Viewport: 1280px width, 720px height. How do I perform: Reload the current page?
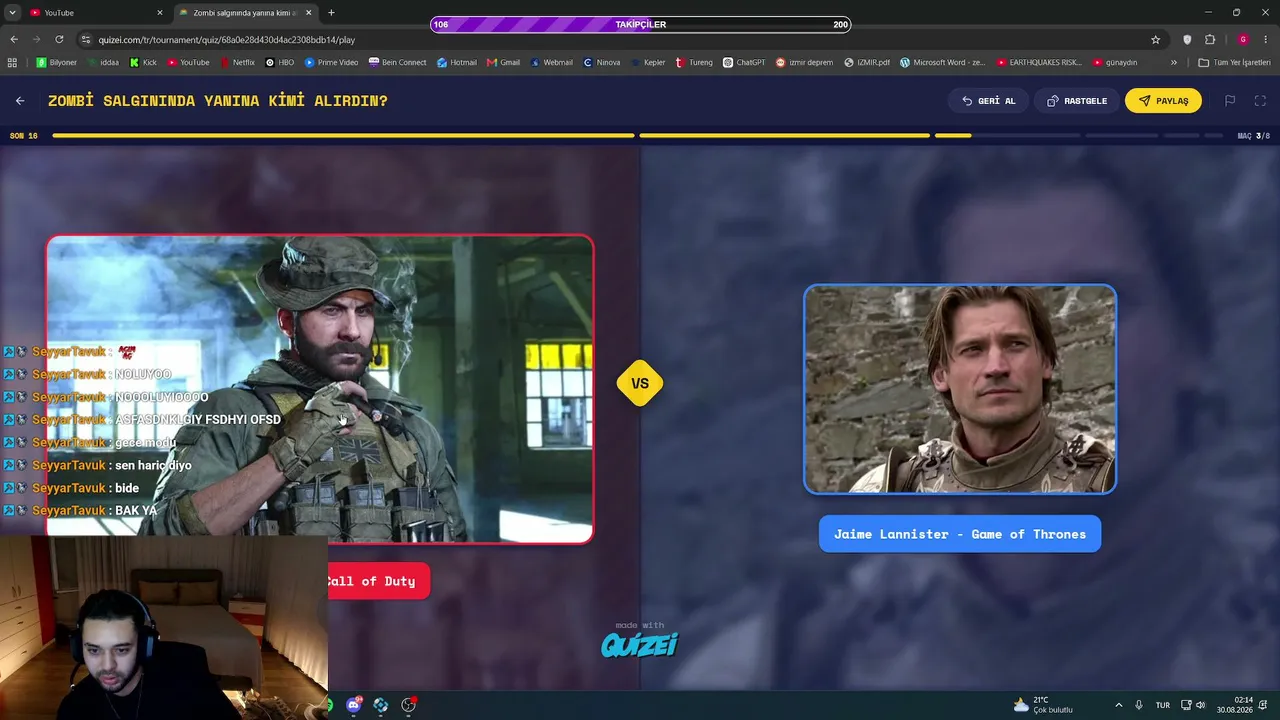coord(59,40)
